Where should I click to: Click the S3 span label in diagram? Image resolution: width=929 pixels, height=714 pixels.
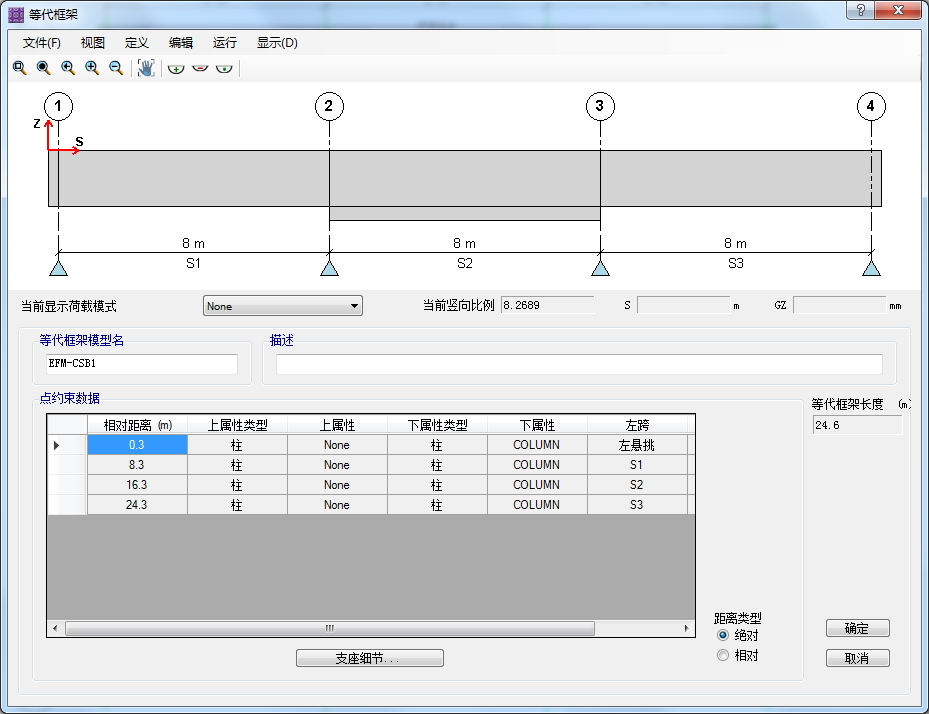coord(735,263)
